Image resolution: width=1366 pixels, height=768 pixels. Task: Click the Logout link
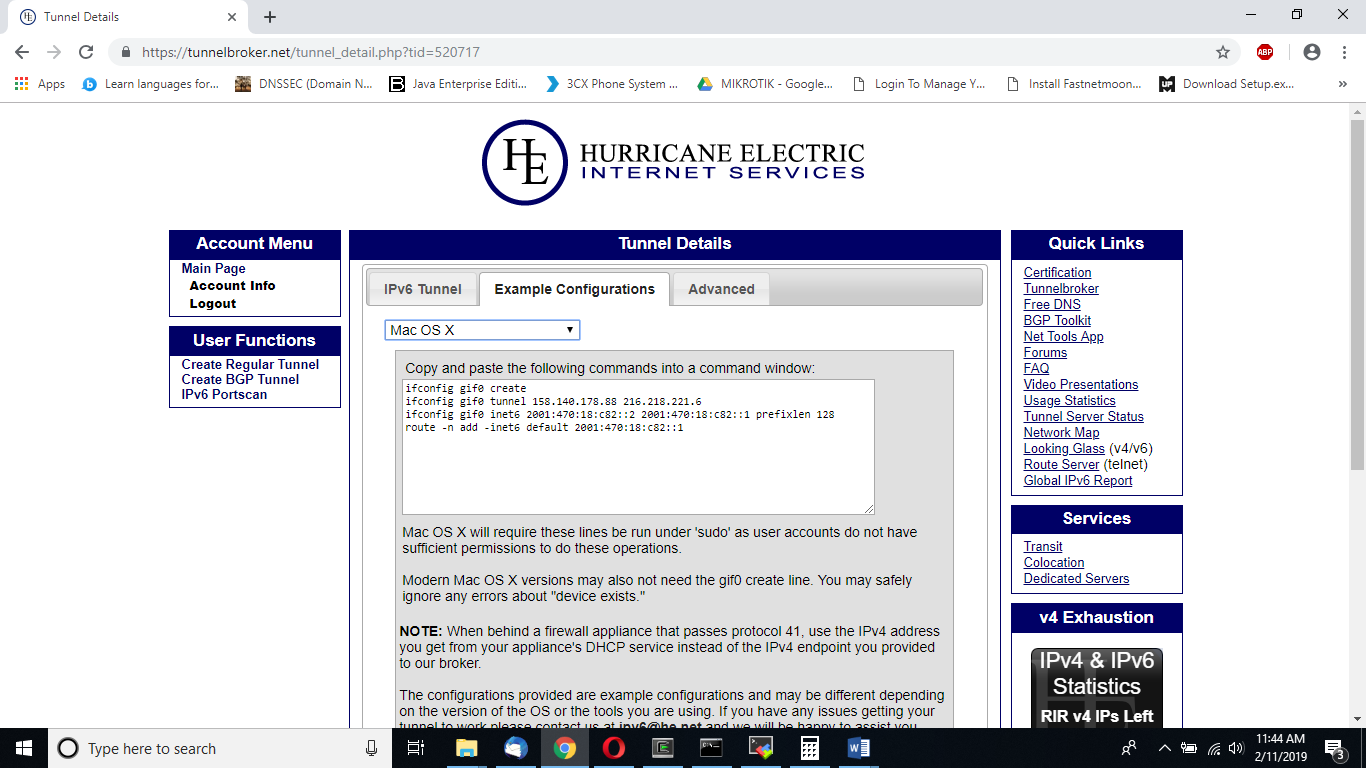point(213,304)
